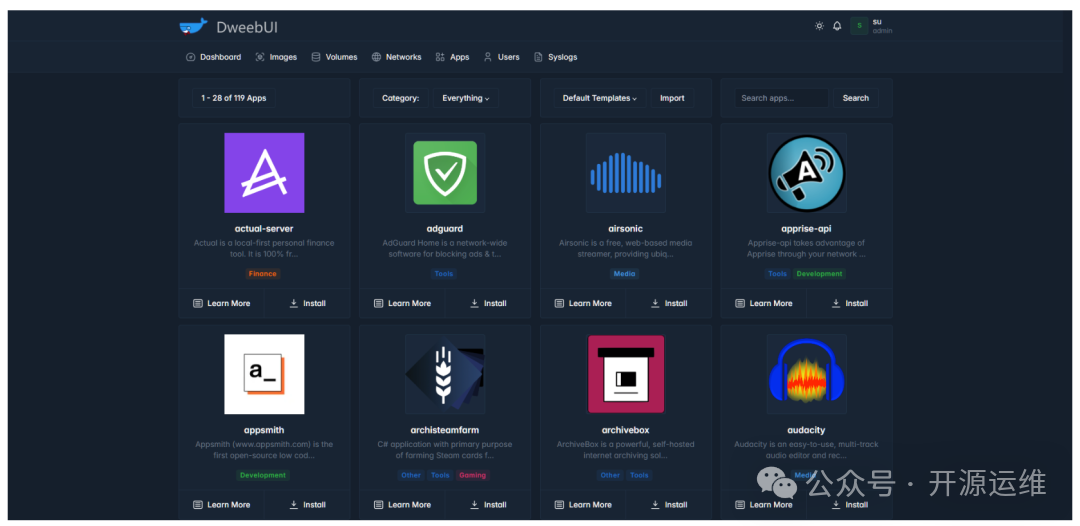Click the Tools tag on apprise-api
This screenshot has height=526, width=1080.
[x=778, y=274]
